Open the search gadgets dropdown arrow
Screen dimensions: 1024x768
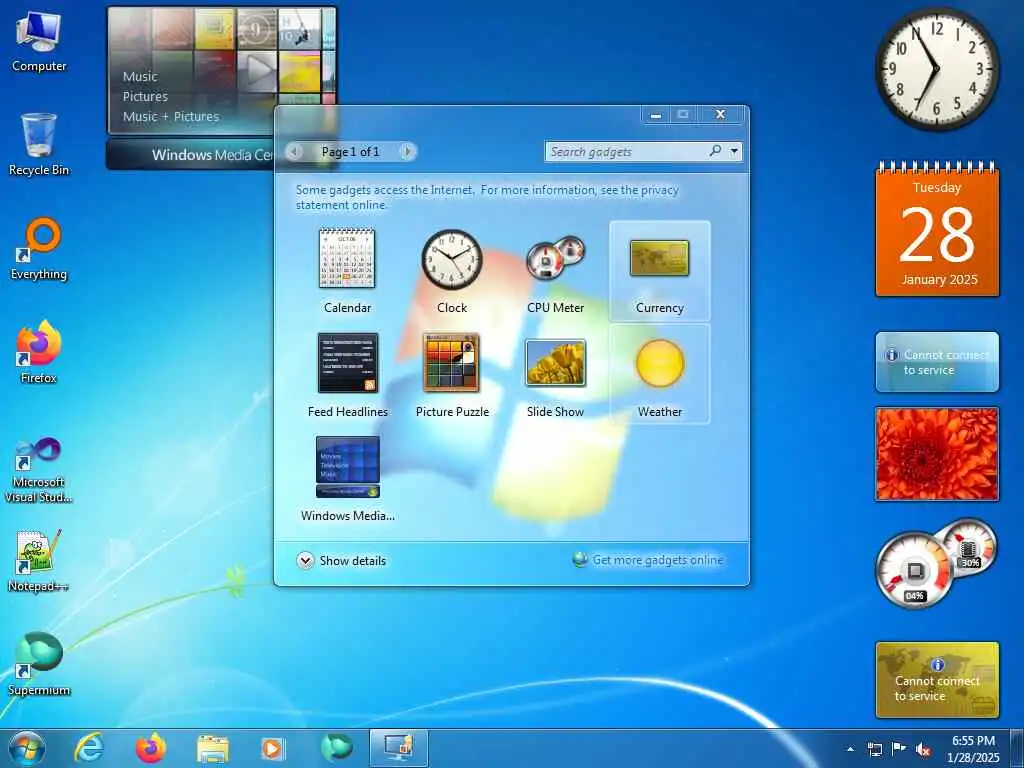tap(734, 152)
